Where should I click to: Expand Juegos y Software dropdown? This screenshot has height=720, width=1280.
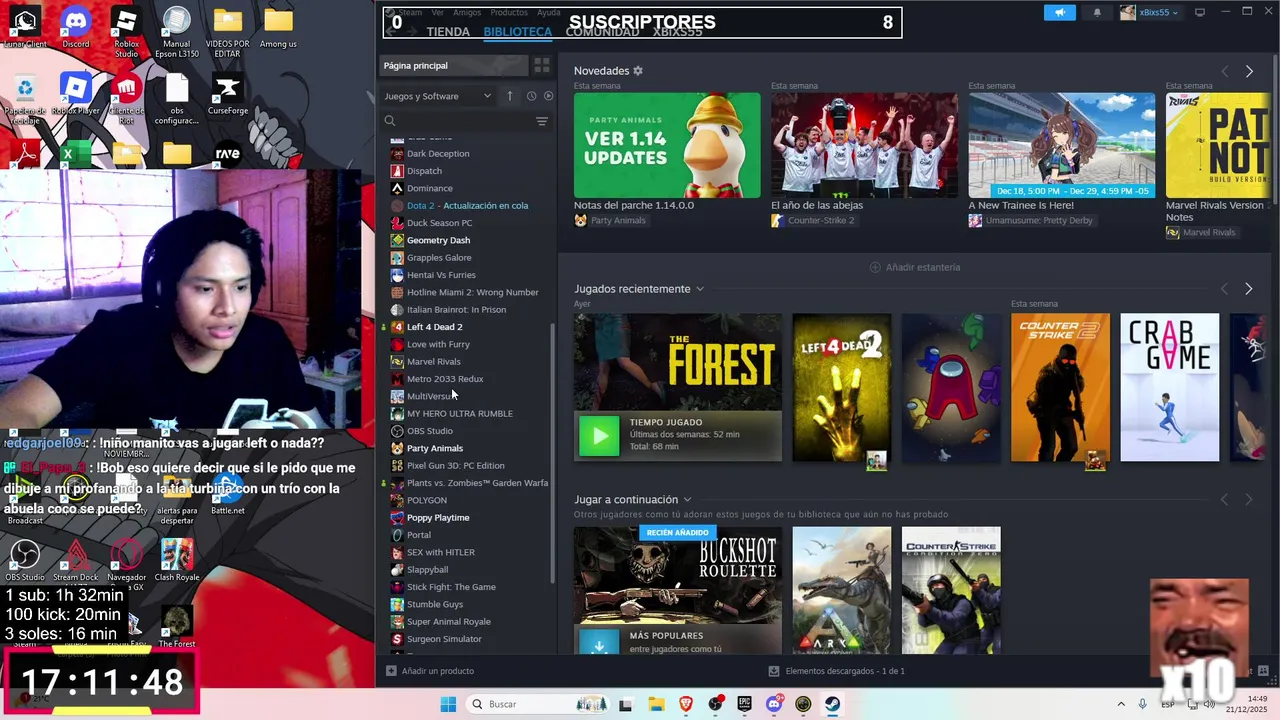(438, 96)
